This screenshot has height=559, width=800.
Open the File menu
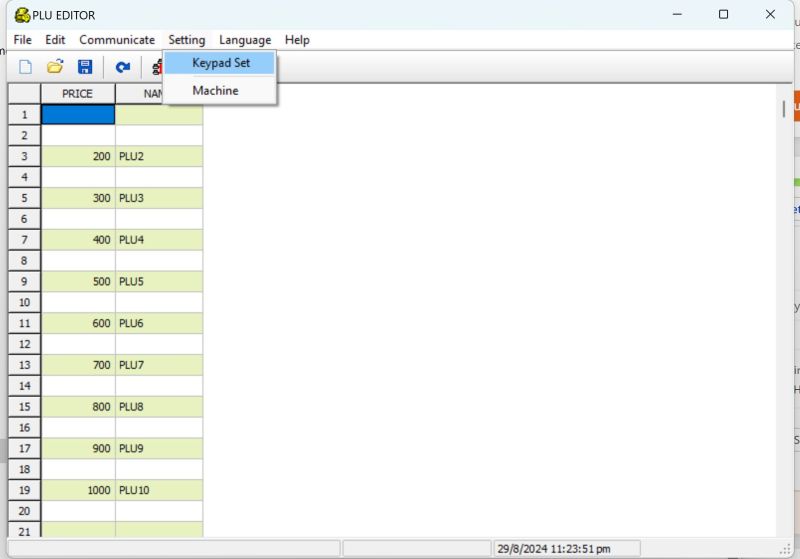pyautogui.click(x=22, y=40)
